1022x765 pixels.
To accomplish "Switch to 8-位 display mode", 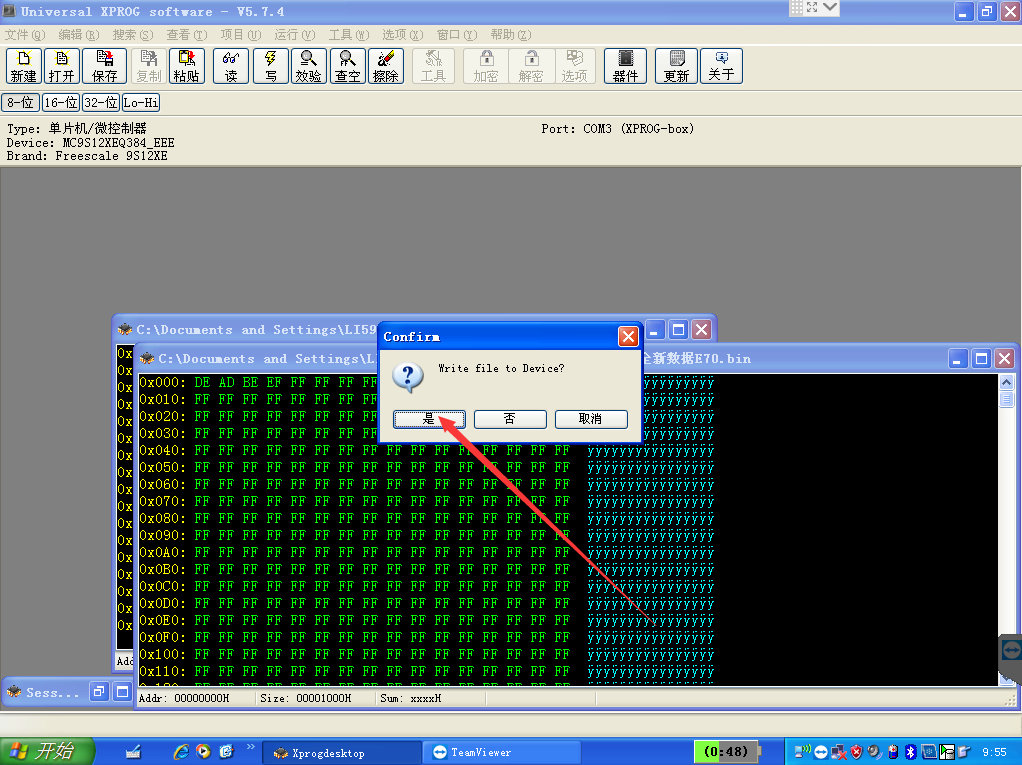I will (x=20, y=102).
